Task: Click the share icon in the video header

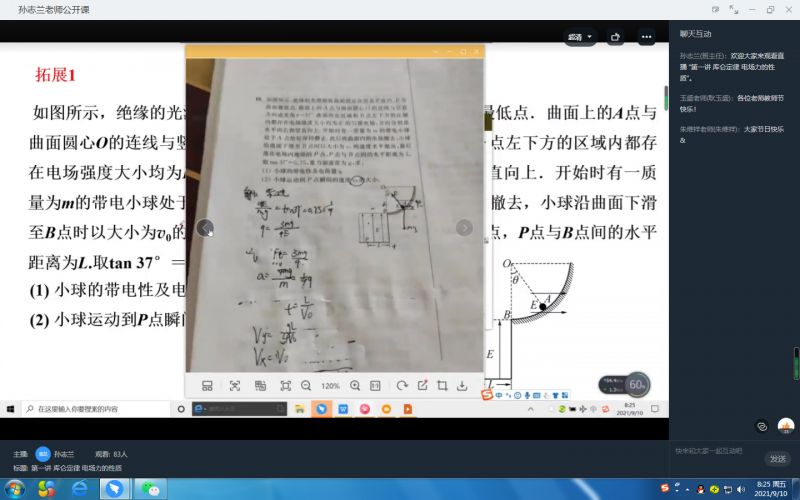Action: tap(615, 37)
